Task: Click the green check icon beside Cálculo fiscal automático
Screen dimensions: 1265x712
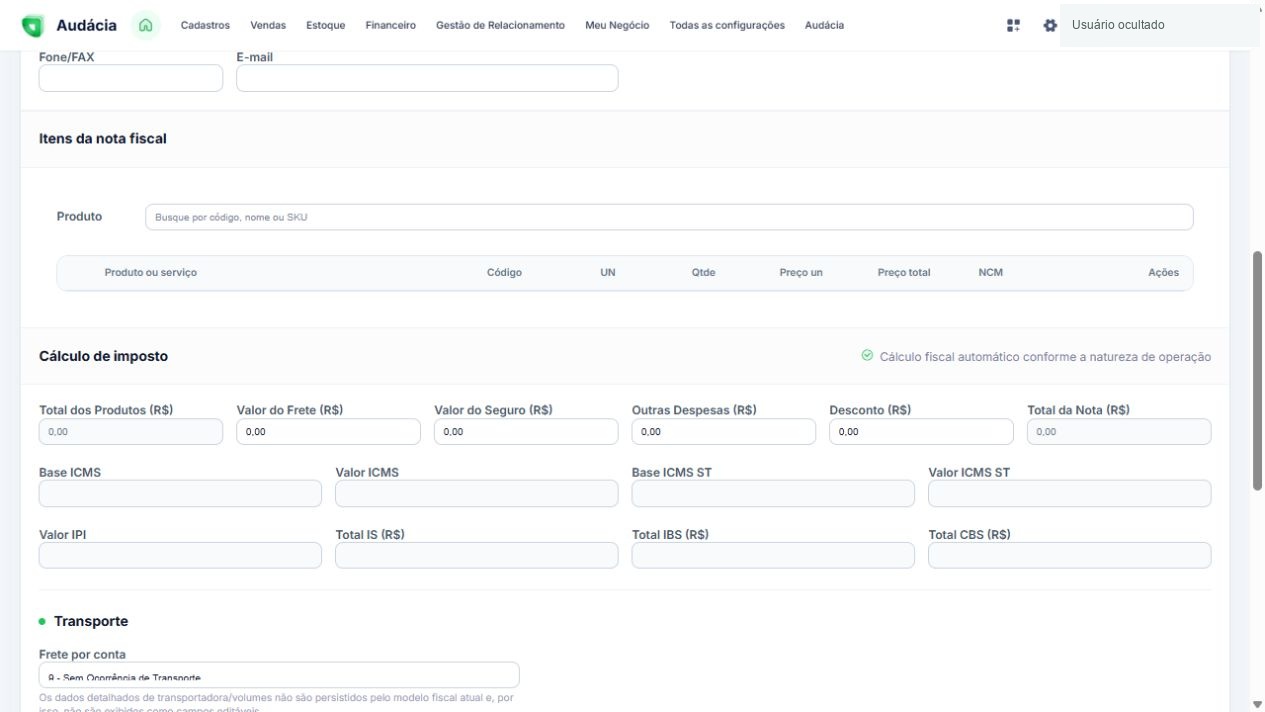Action: (867, 356)
